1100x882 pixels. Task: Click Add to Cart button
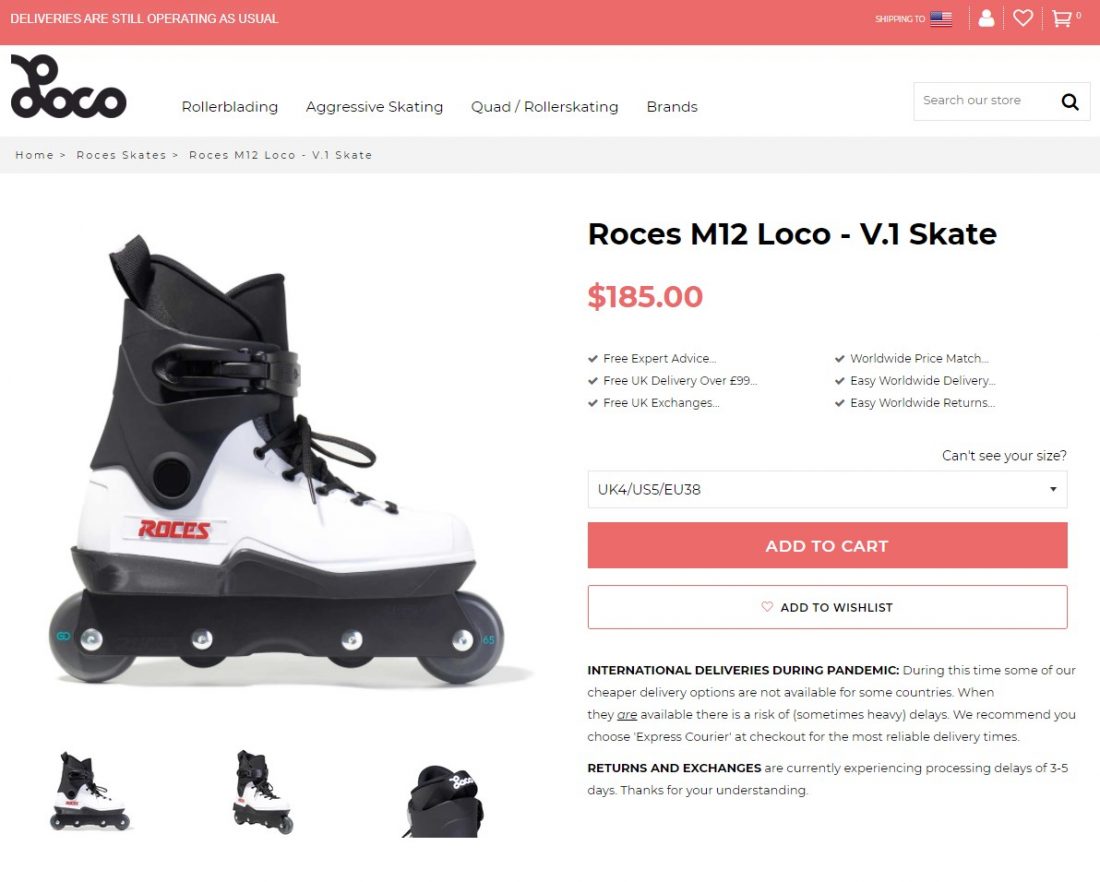(827, 546)
